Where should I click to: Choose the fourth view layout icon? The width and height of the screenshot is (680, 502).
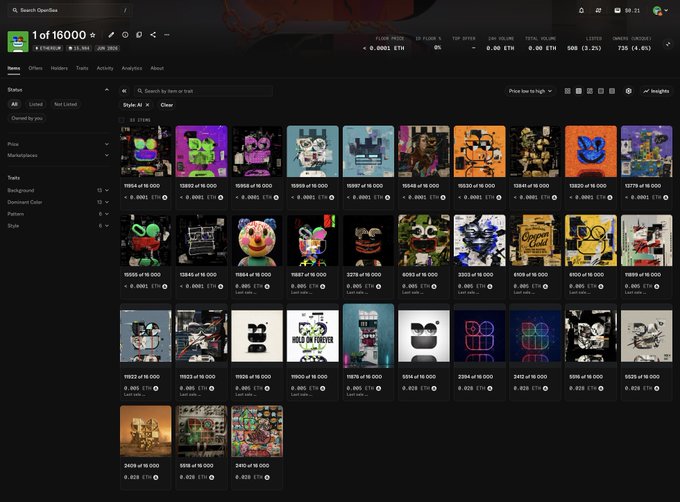pyautogui.click(x=601, y=91)
